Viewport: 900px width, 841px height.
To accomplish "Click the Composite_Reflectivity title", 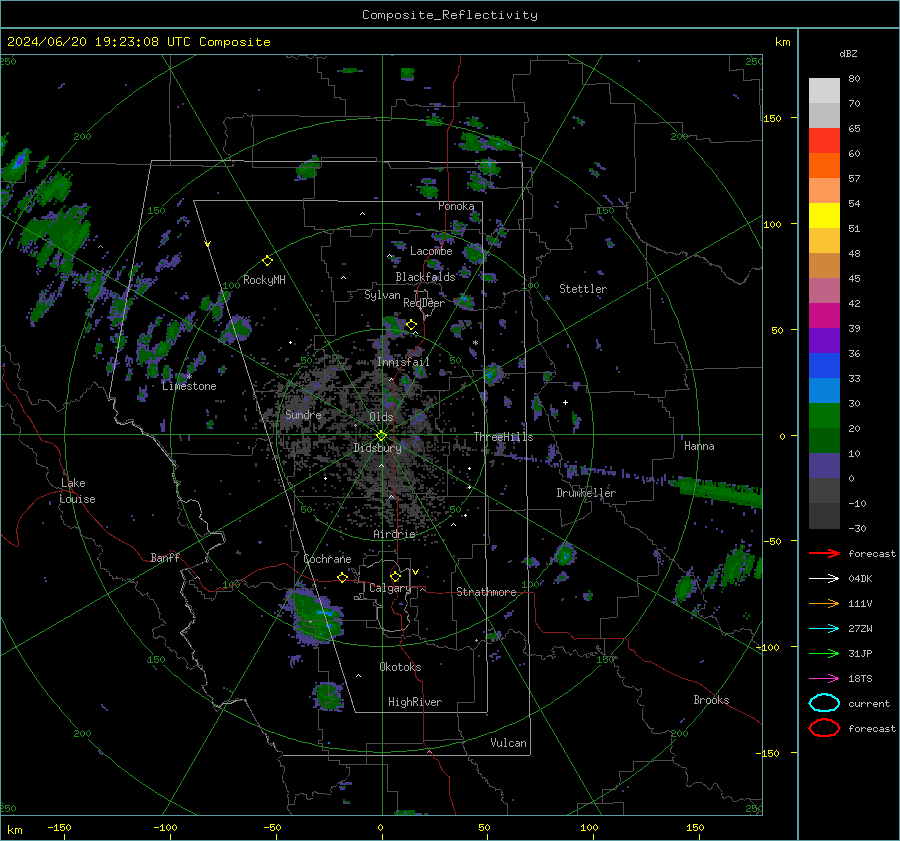I will coord(450,15).
